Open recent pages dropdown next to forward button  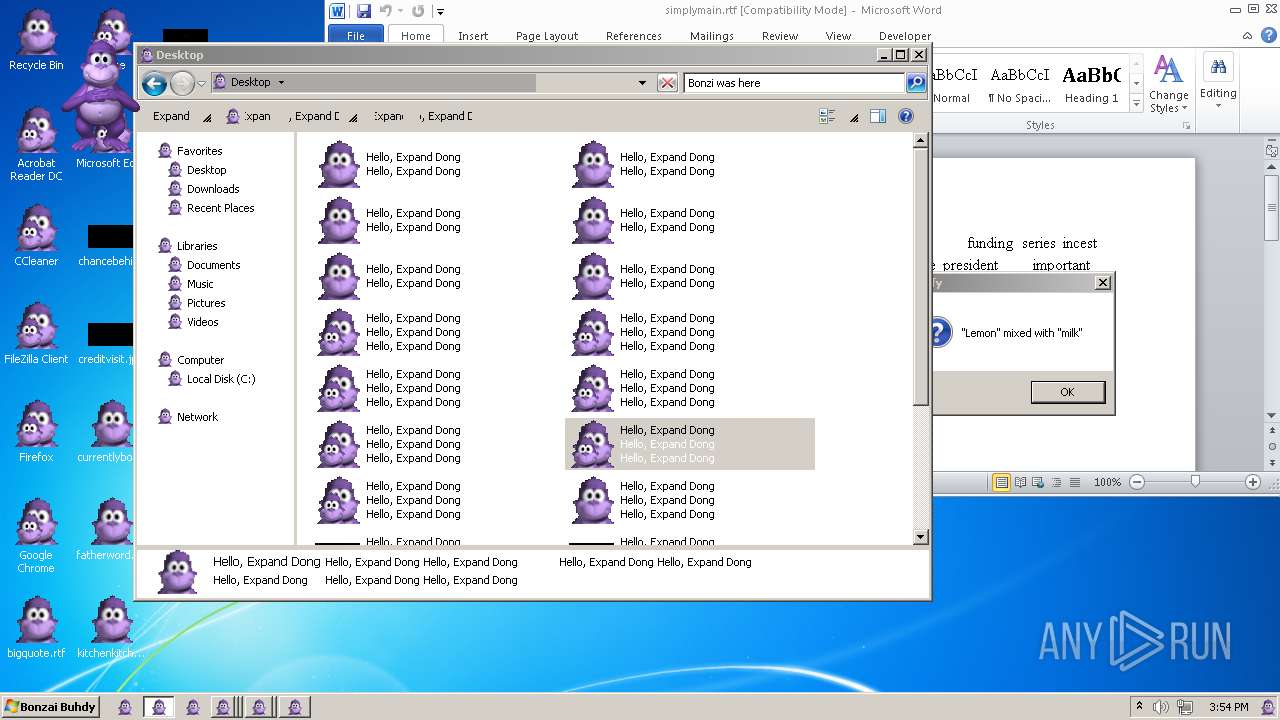201,83
